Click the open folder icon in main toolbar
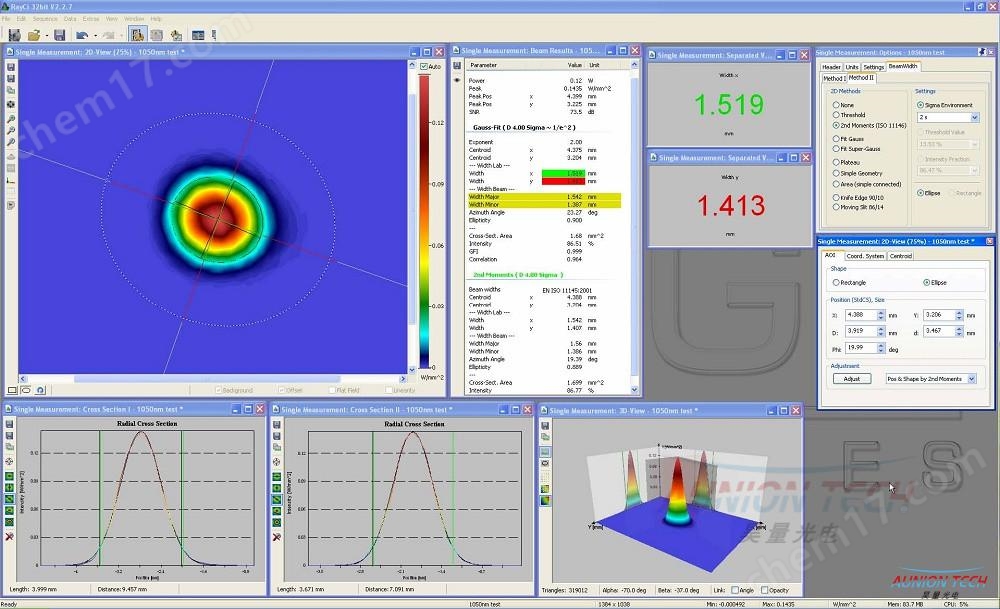The image size is (1000, 609). click(x=33, y=35)
